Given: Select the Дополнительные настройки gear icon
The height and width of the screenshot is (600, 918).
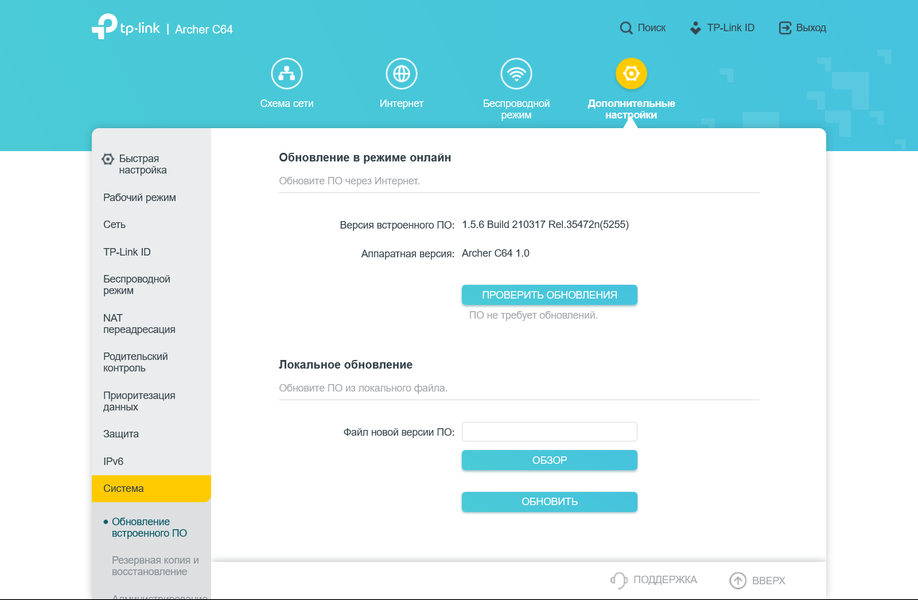Looking at the screenshot, I should pos(631,74).
